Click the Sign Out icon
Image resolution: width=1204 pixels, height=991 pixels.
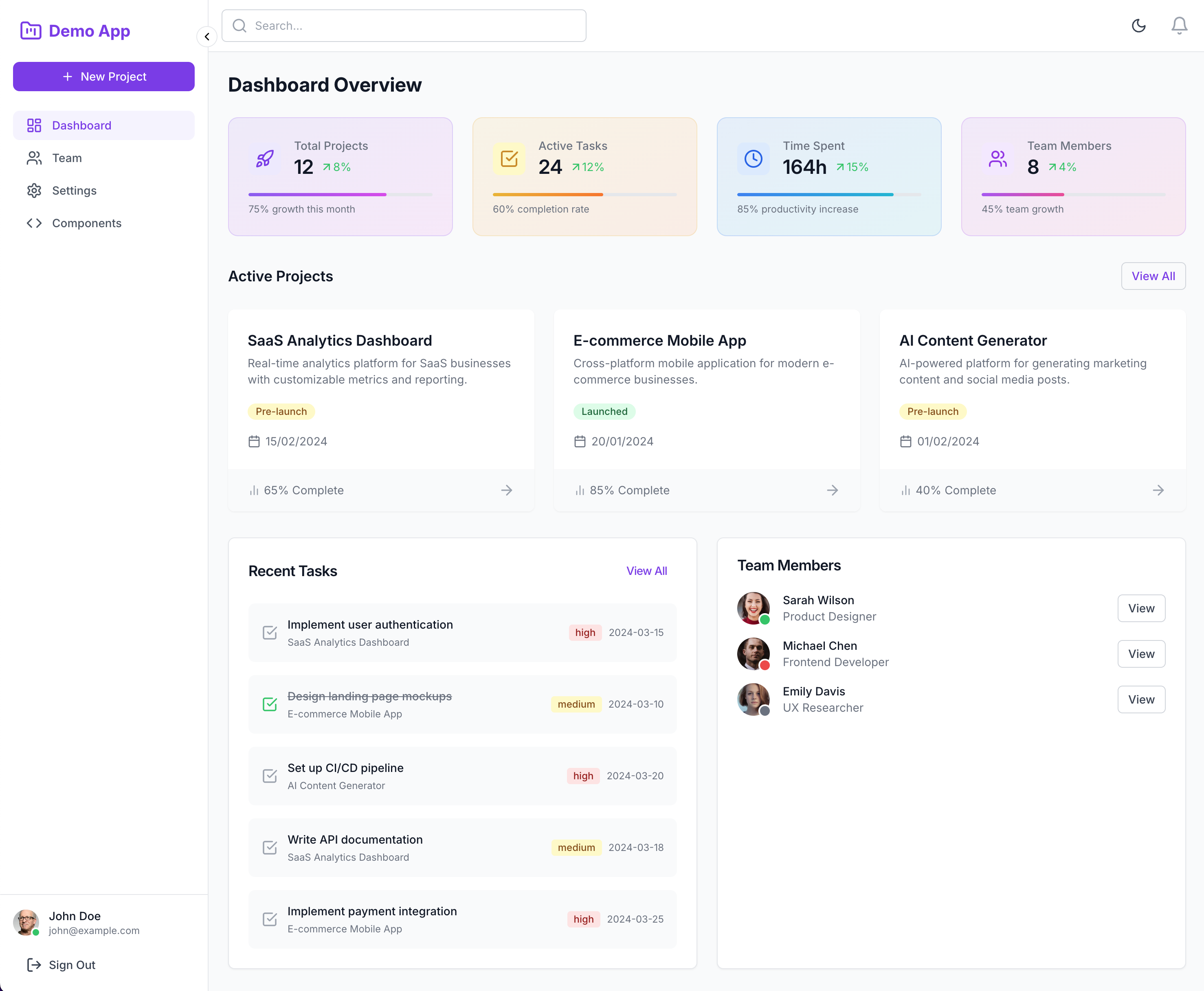pos(34,965)
